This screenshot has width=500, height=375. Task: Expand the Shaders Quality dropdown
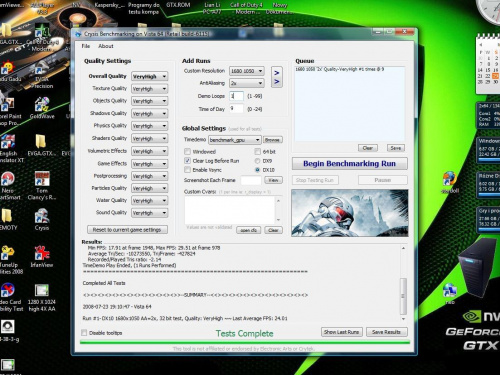click(149, 139)
